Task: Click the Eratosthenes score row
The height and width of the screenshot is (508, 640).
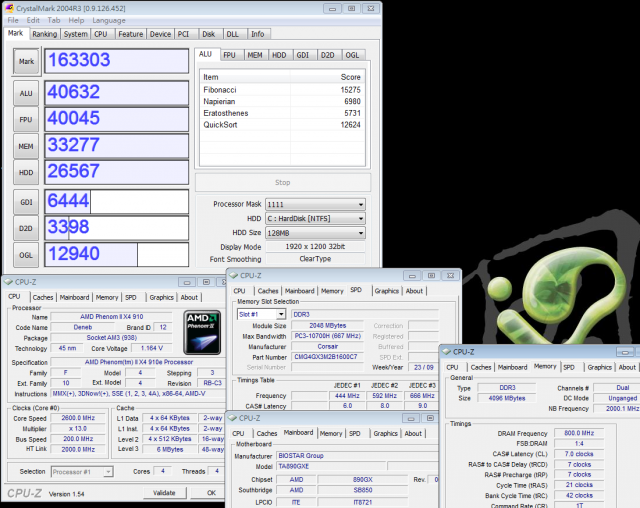Action: (282, 113)
